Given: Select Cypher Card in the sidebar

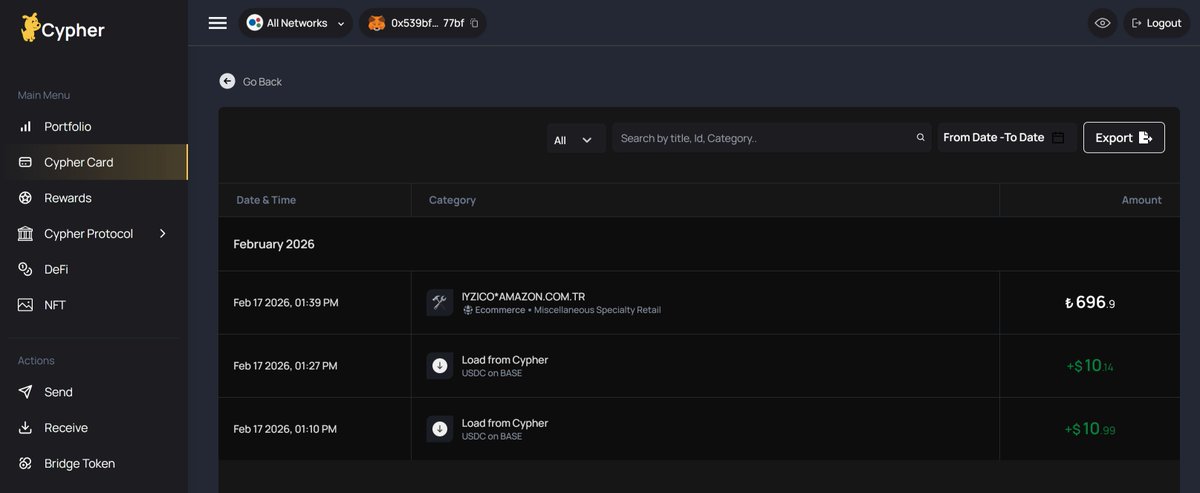Looking at the screenshot, I should (x=94, y=162).
